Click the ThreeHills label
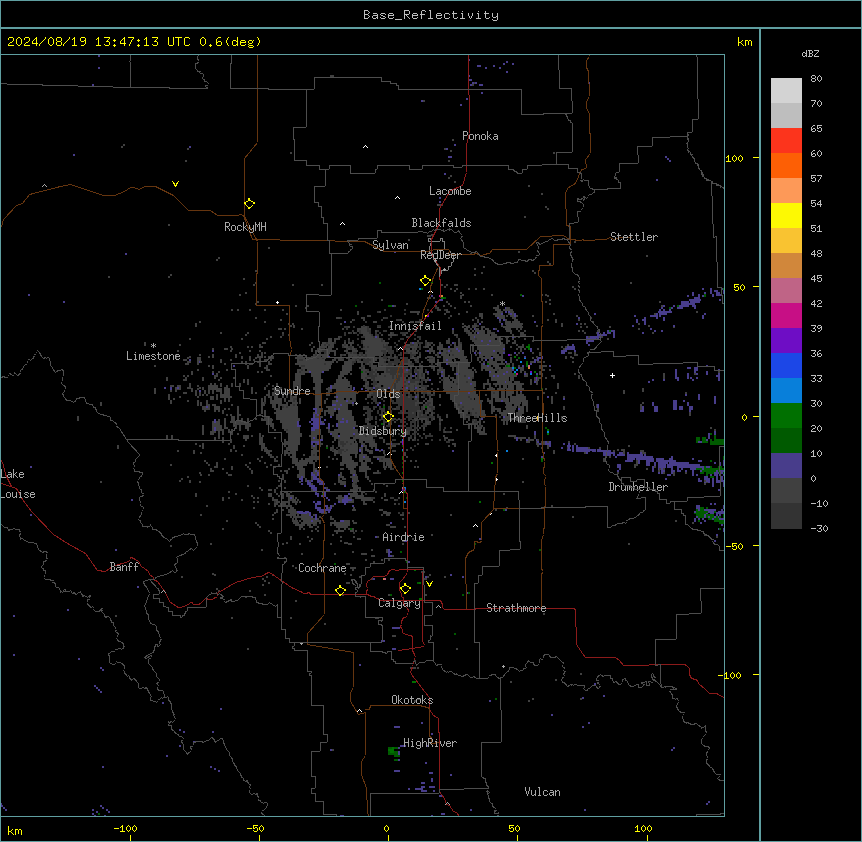Viewport: 862px width, 842px height. tap(537, 418)
